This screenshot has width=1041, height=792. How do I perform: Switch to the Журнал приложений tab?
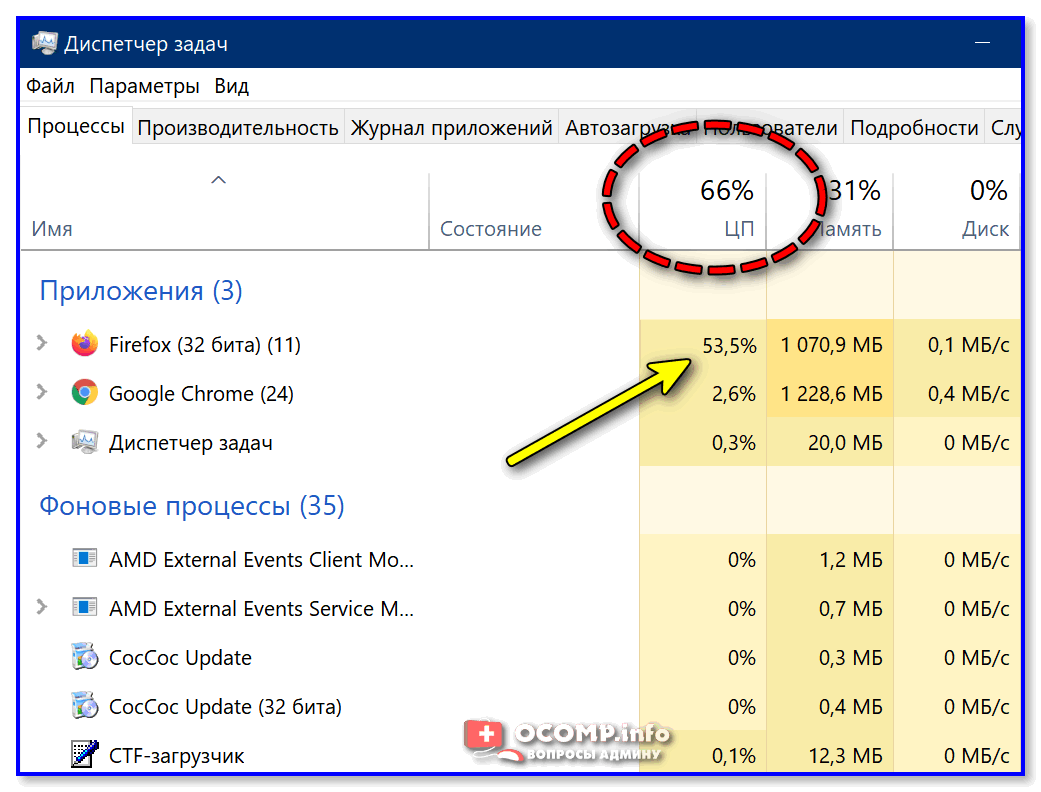(x=451, y=128)
